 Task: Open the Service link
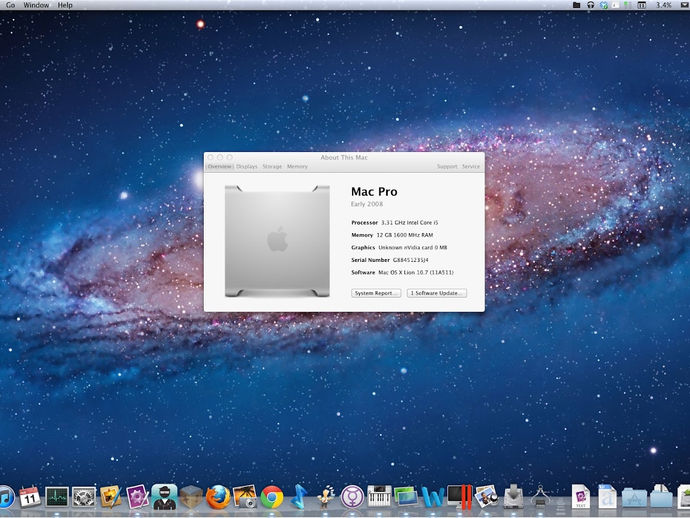coord(471,166)
